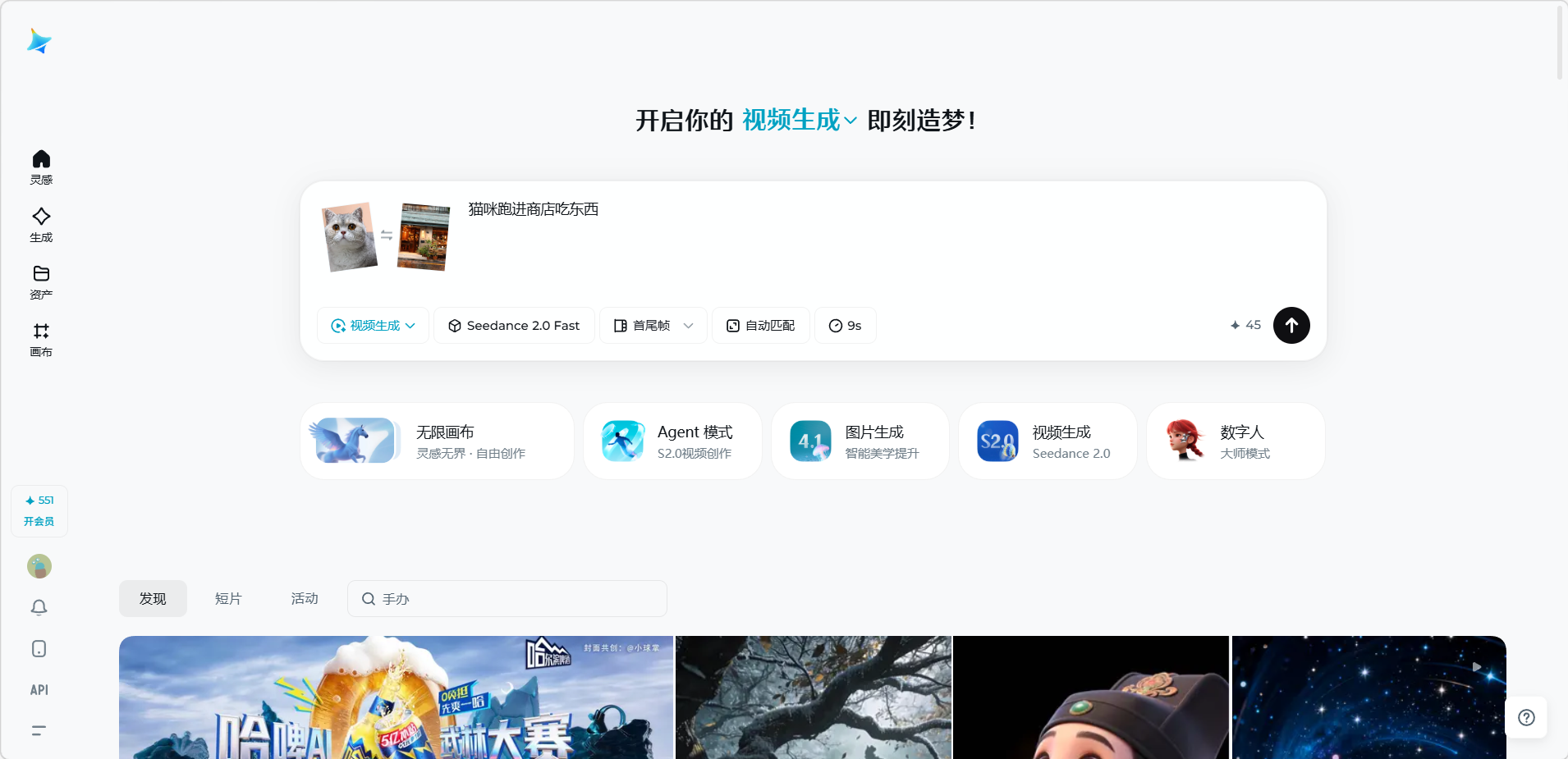Submit the prompt with the arrow button
The width and height of the screenshot is (1568, 759).
pos(1291,326)
